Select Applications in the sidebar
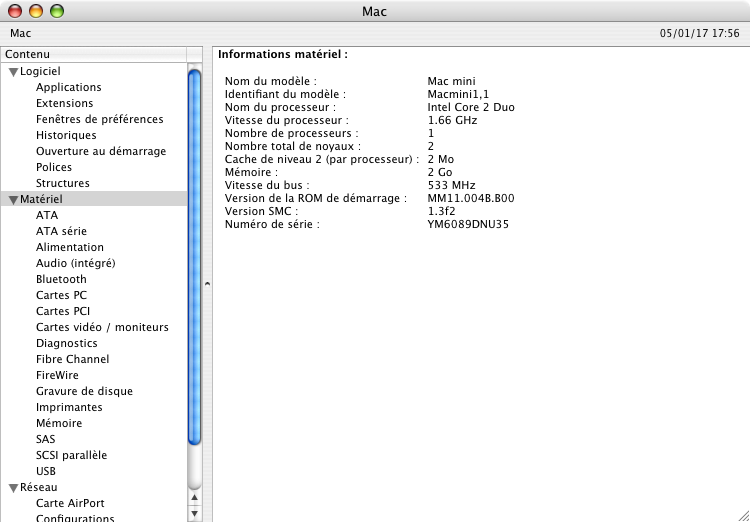The height and width of the screenshot is (522, 750). point(68,87)
